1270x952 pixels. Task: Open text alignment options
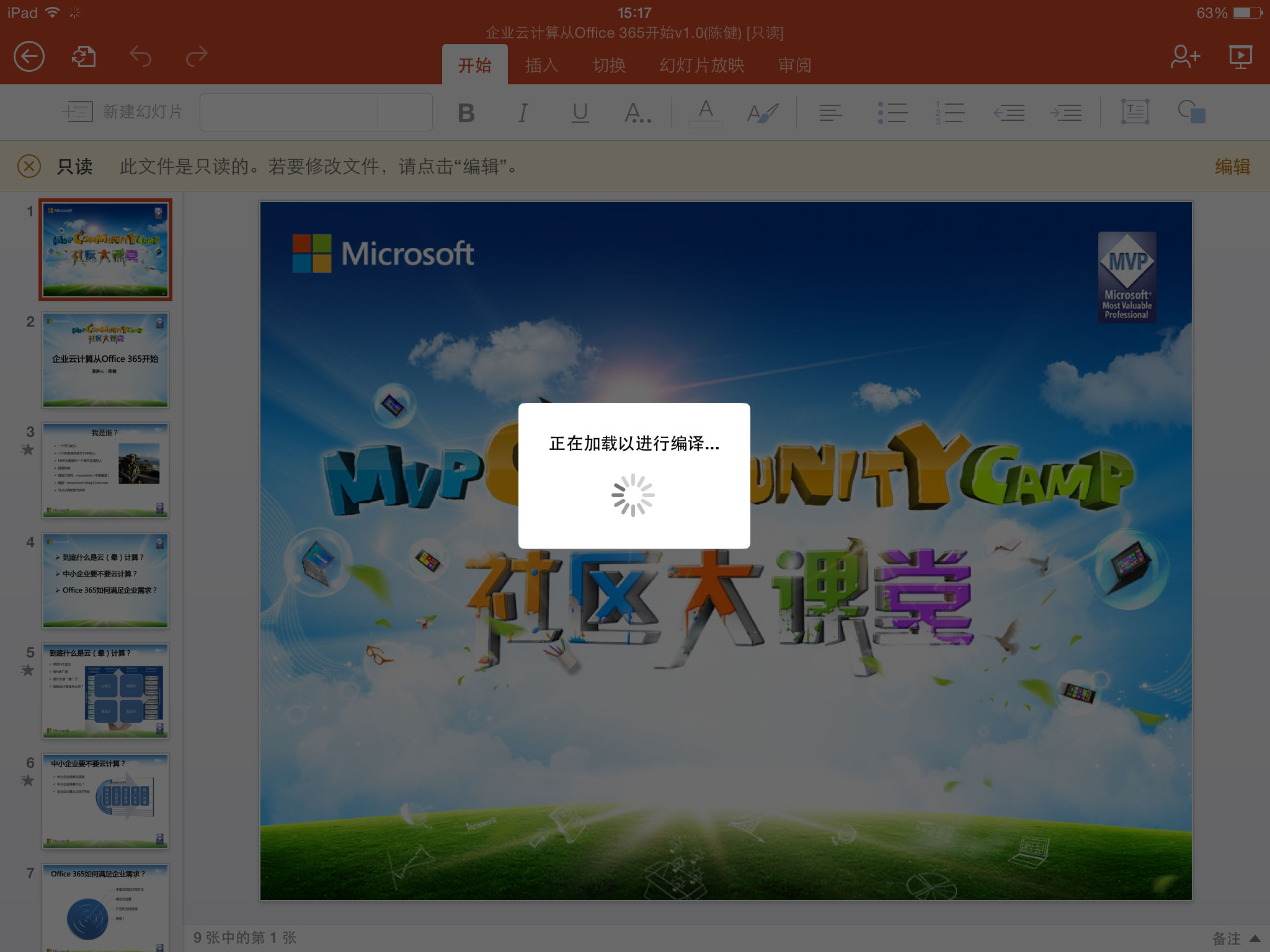(x=830, y=113)
